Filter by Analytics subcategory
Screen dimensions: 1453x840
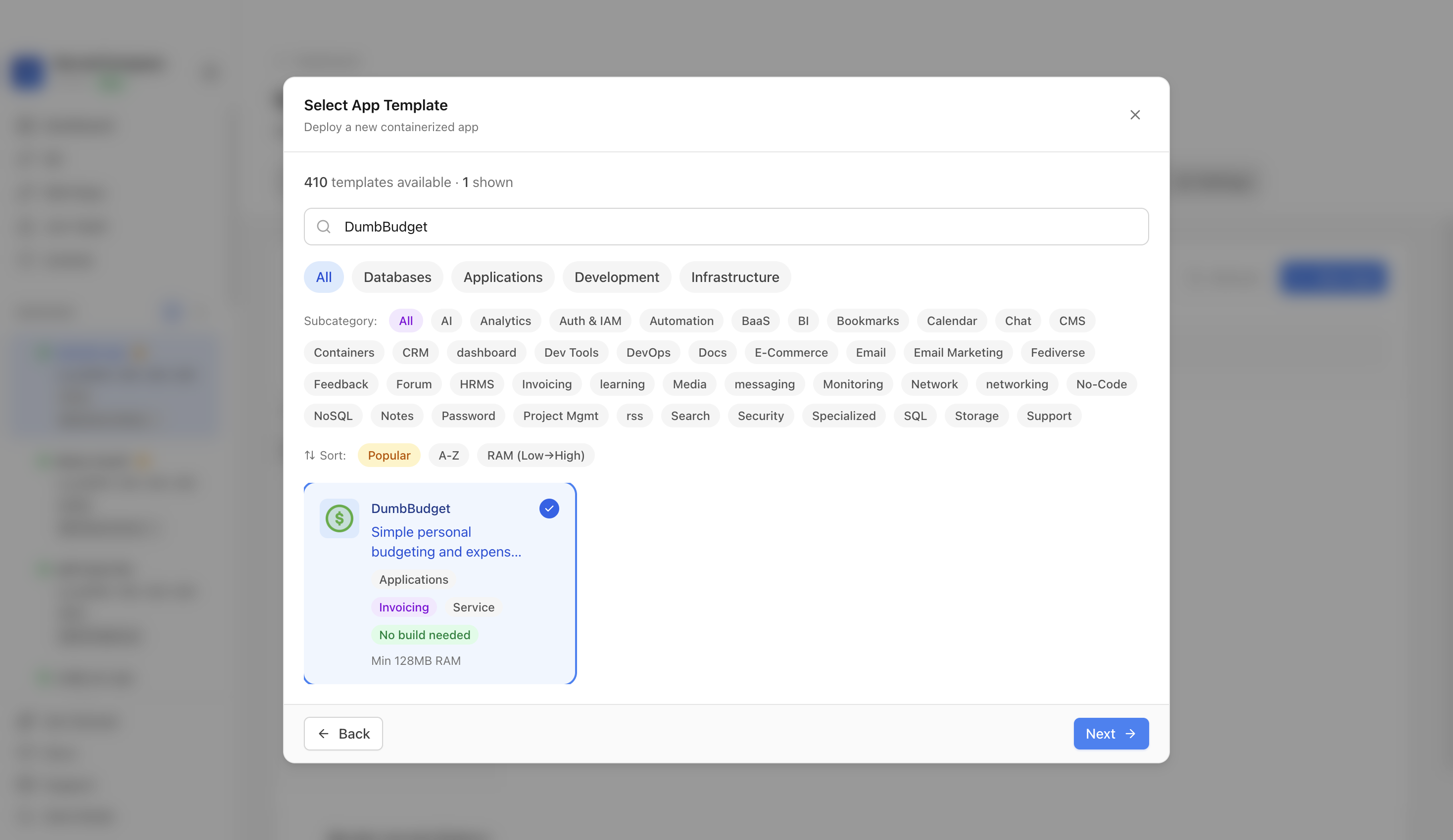505,321
